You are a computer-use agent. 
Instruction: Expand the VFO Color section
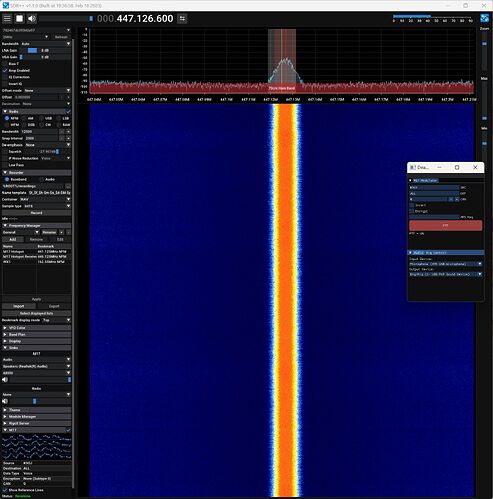click(x=36, y=328)
